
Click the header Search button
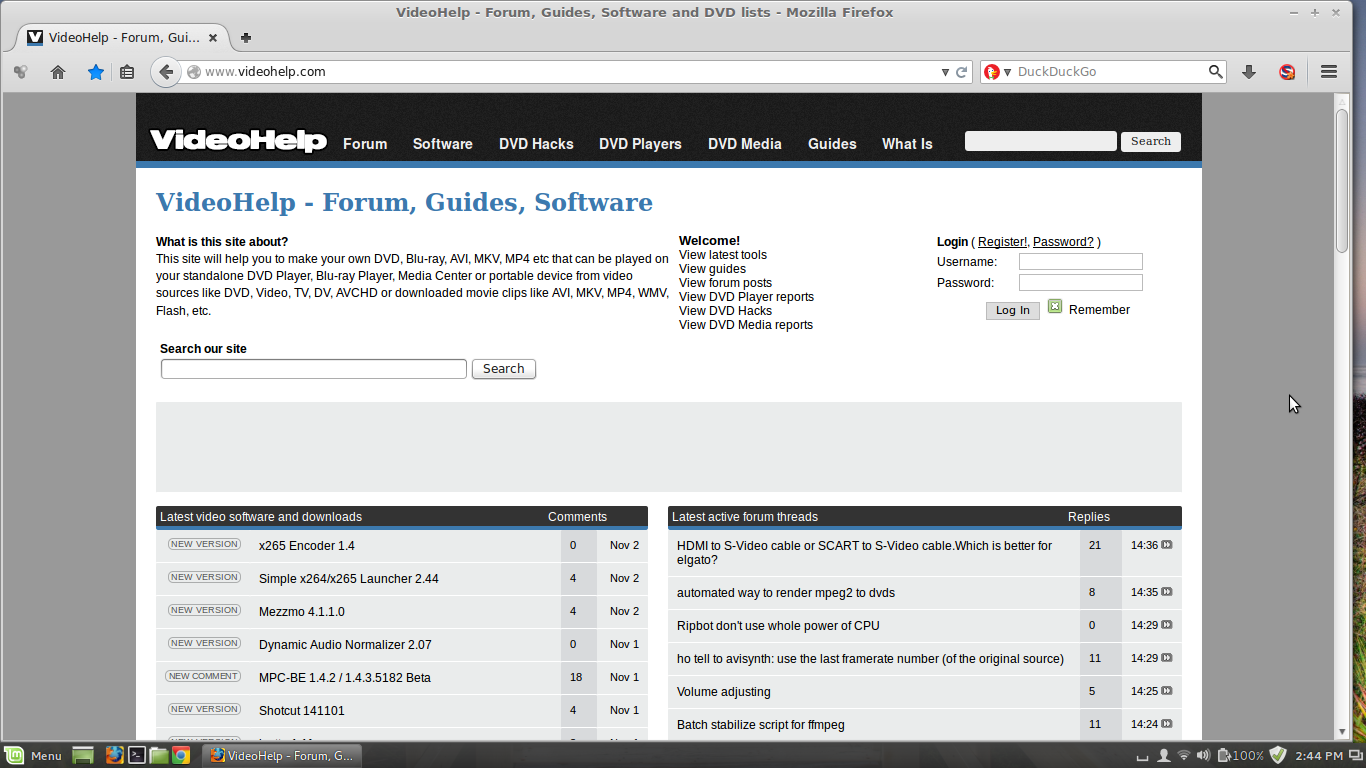(1150, 141)
